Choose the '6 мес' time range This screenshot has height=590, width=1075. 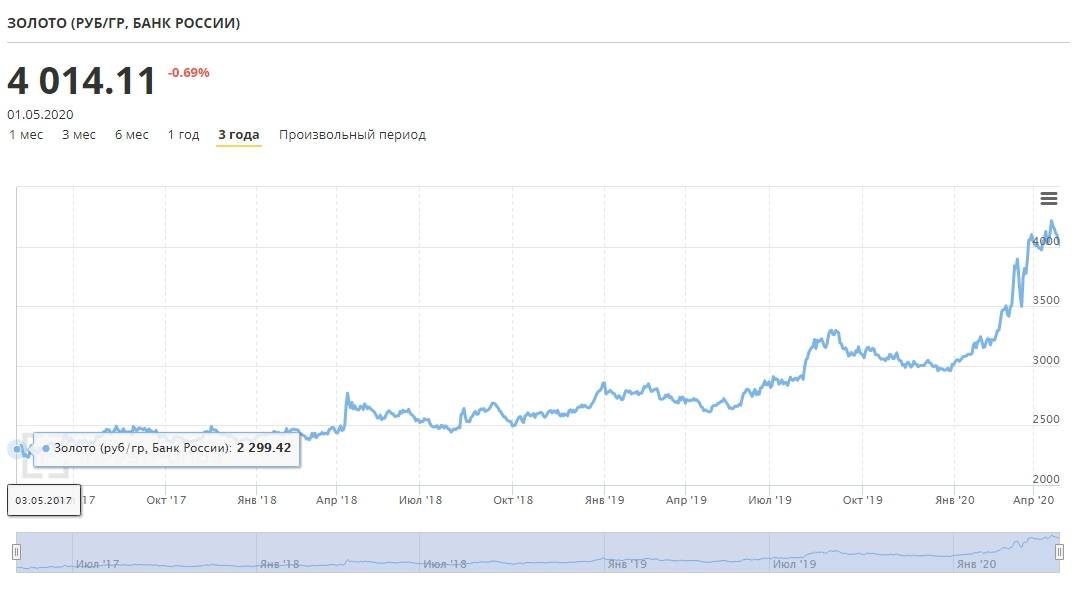[x=131, y=135]
